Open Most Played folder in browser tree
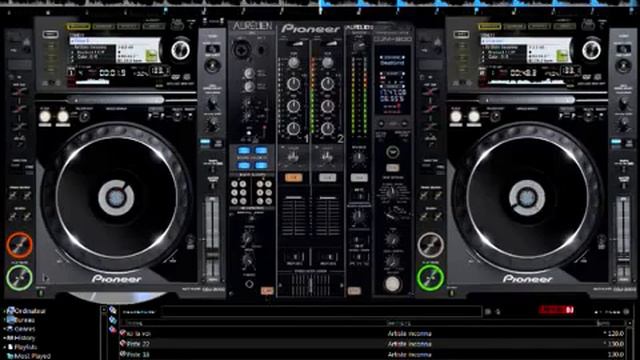640x360 pixels. coord(32,356)
